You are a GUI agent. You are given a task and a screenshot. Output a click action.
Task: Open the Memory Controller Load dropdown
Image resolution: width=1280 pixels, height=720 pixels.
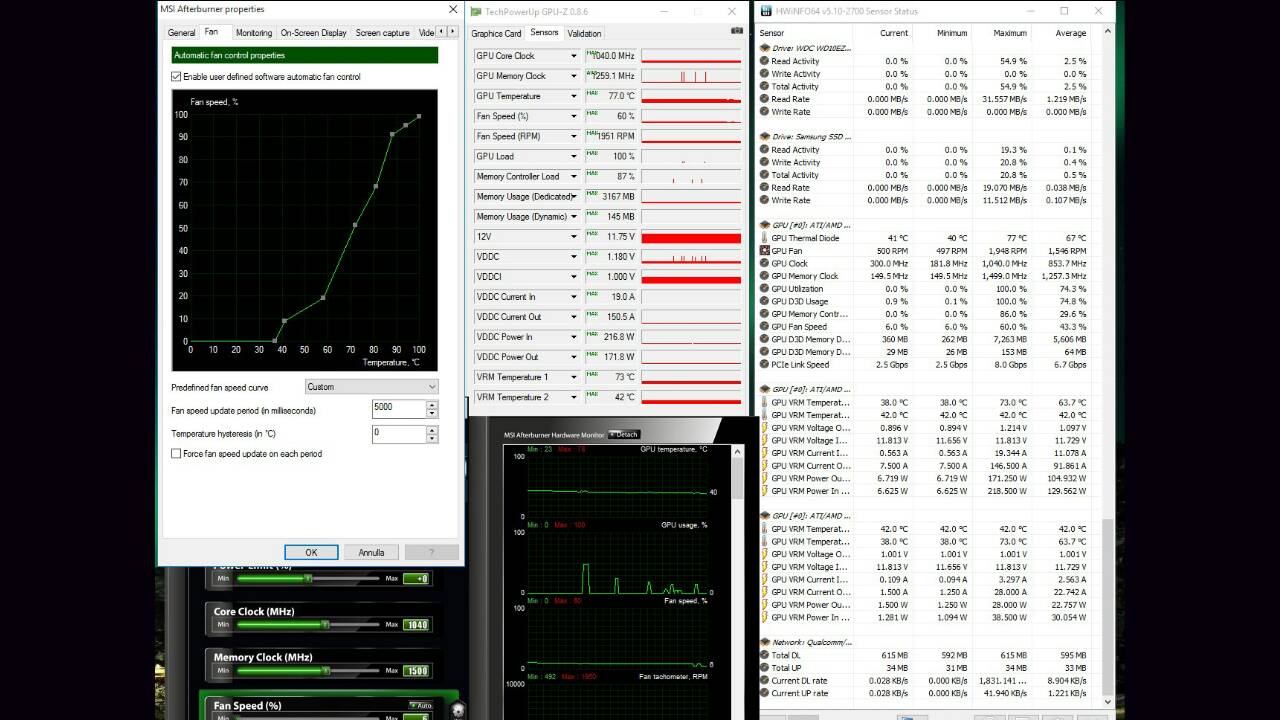pyautogui.click(x=573, y=176)
